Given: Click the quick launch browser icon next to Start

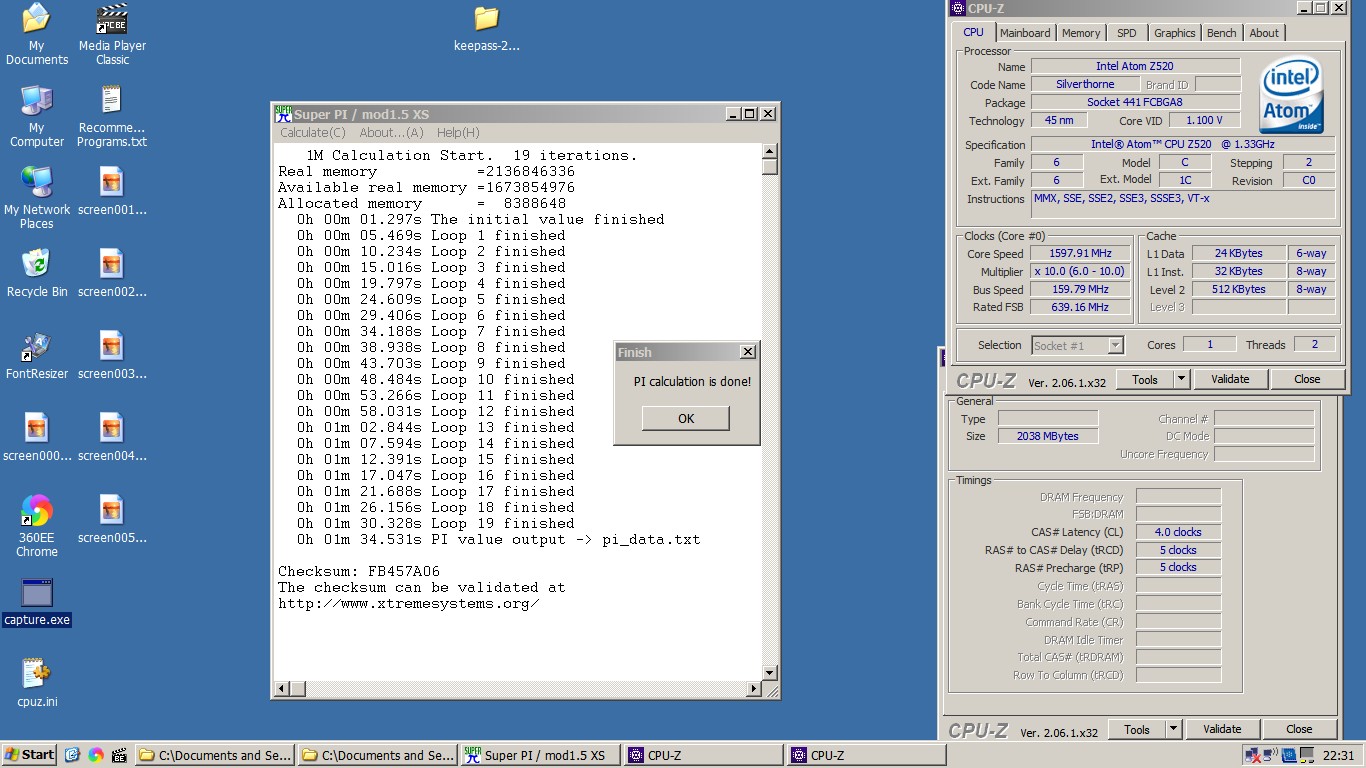Looking at the screenshot, I should 72,755.
